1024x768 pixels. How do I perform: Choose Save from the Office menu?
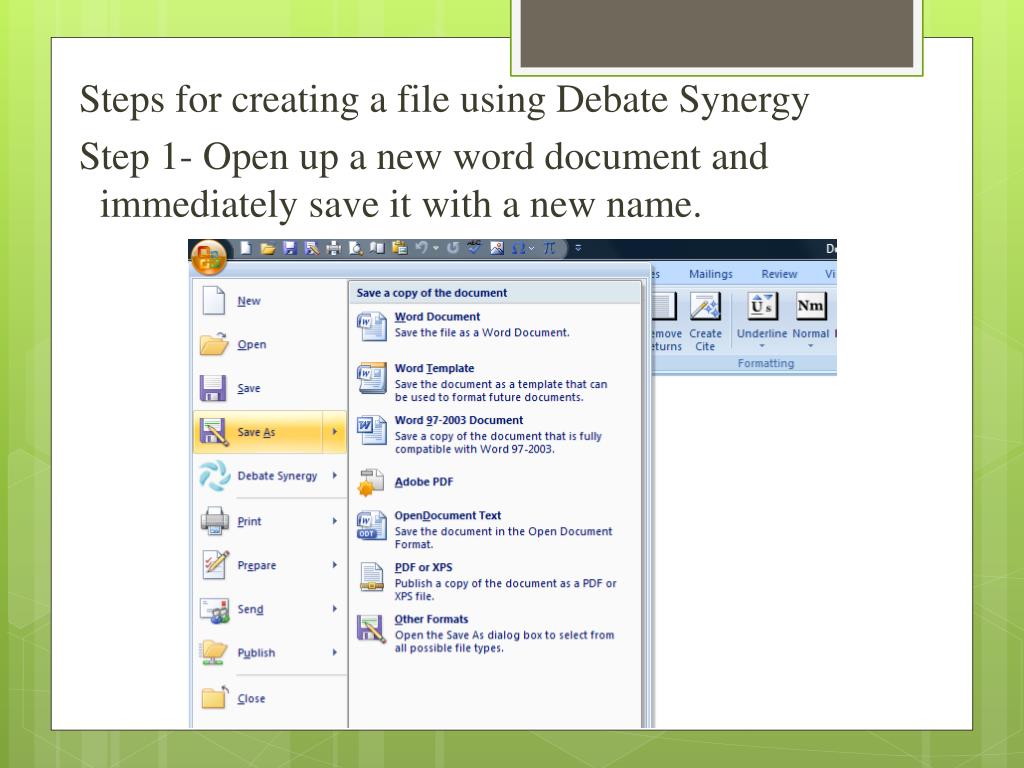[270, 388]
